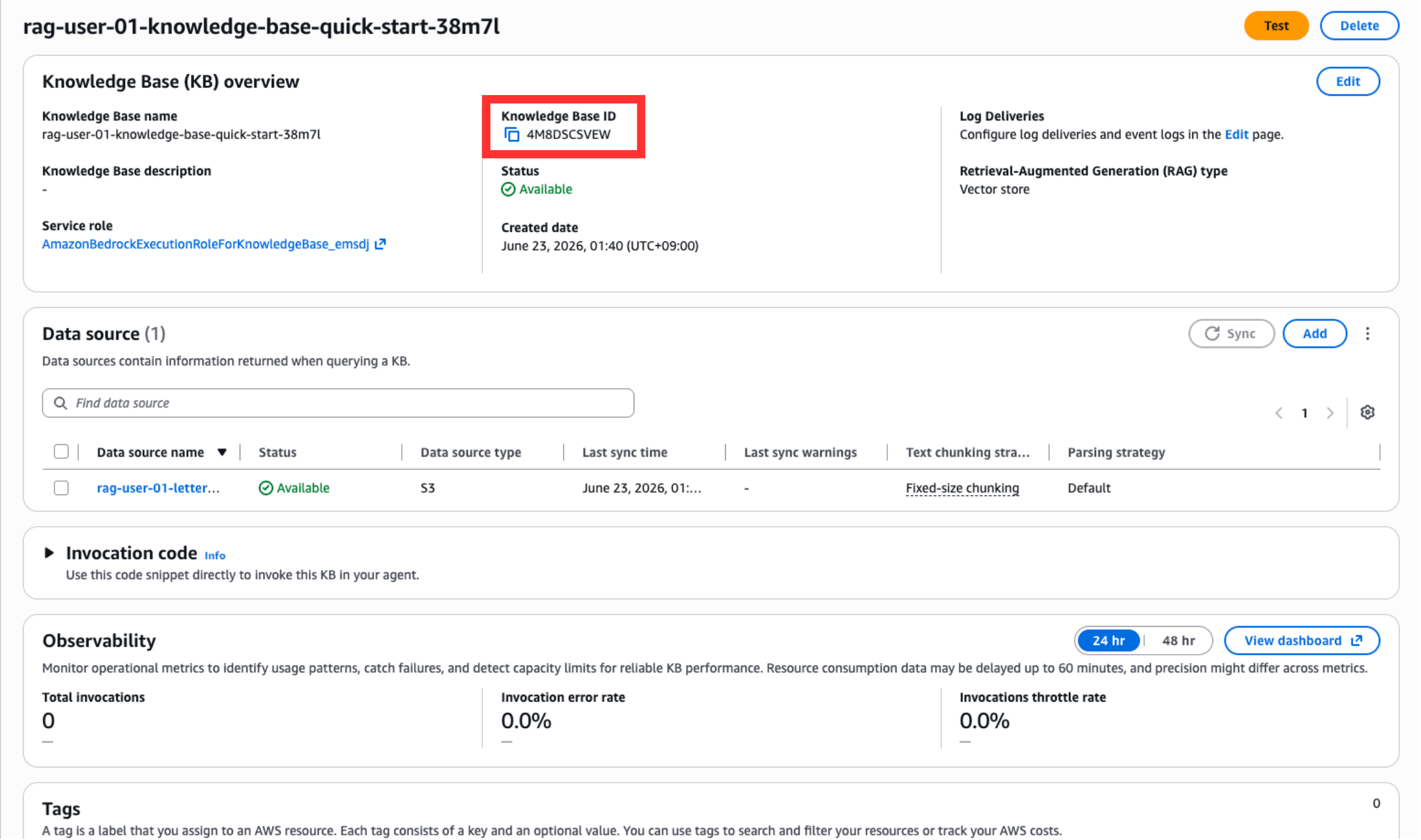Image resolution: width=1421 pixels, height=840 pixels.
Task: Open the rag-user-01-letter data source link
Action: pyautogui.click(x=158, y=488)
